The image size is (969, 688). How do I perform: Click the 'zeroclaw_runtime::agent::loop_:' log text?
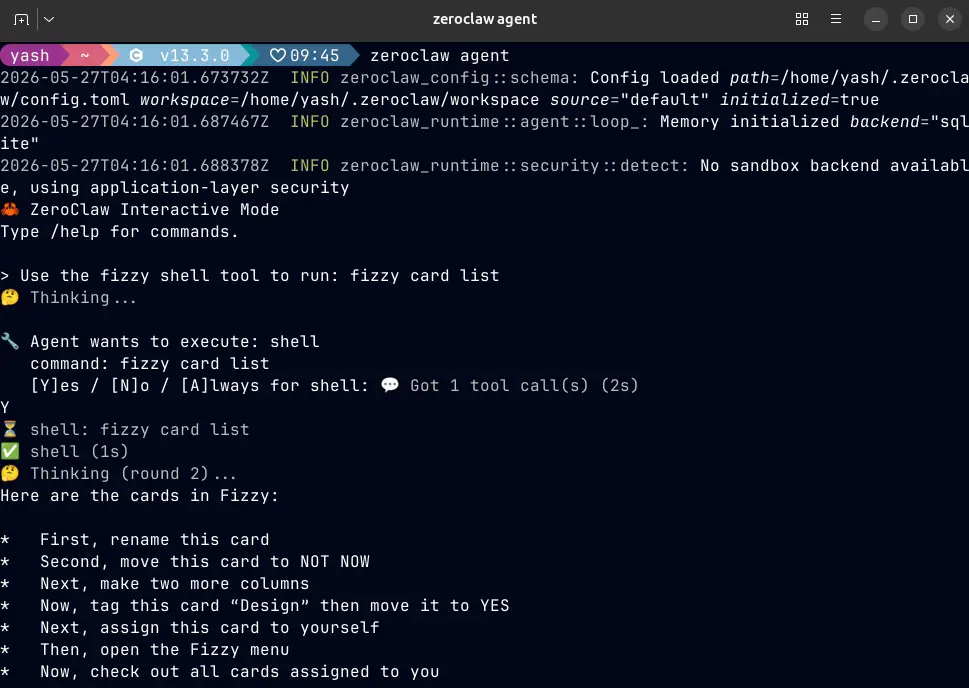pos(494,122)
